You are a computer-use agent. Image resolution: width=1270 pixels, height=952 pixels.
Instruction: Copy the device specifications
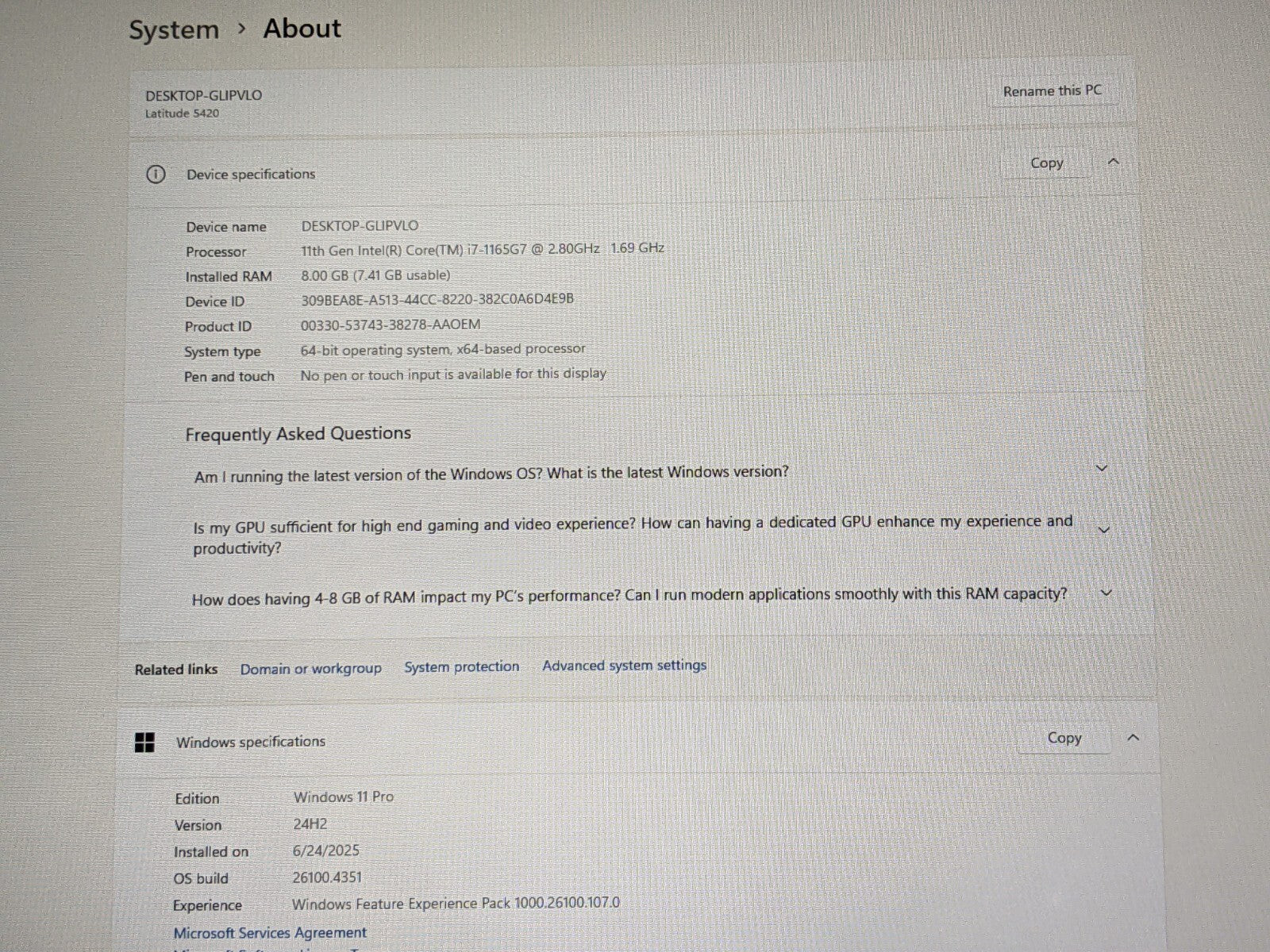[1046, 163]
